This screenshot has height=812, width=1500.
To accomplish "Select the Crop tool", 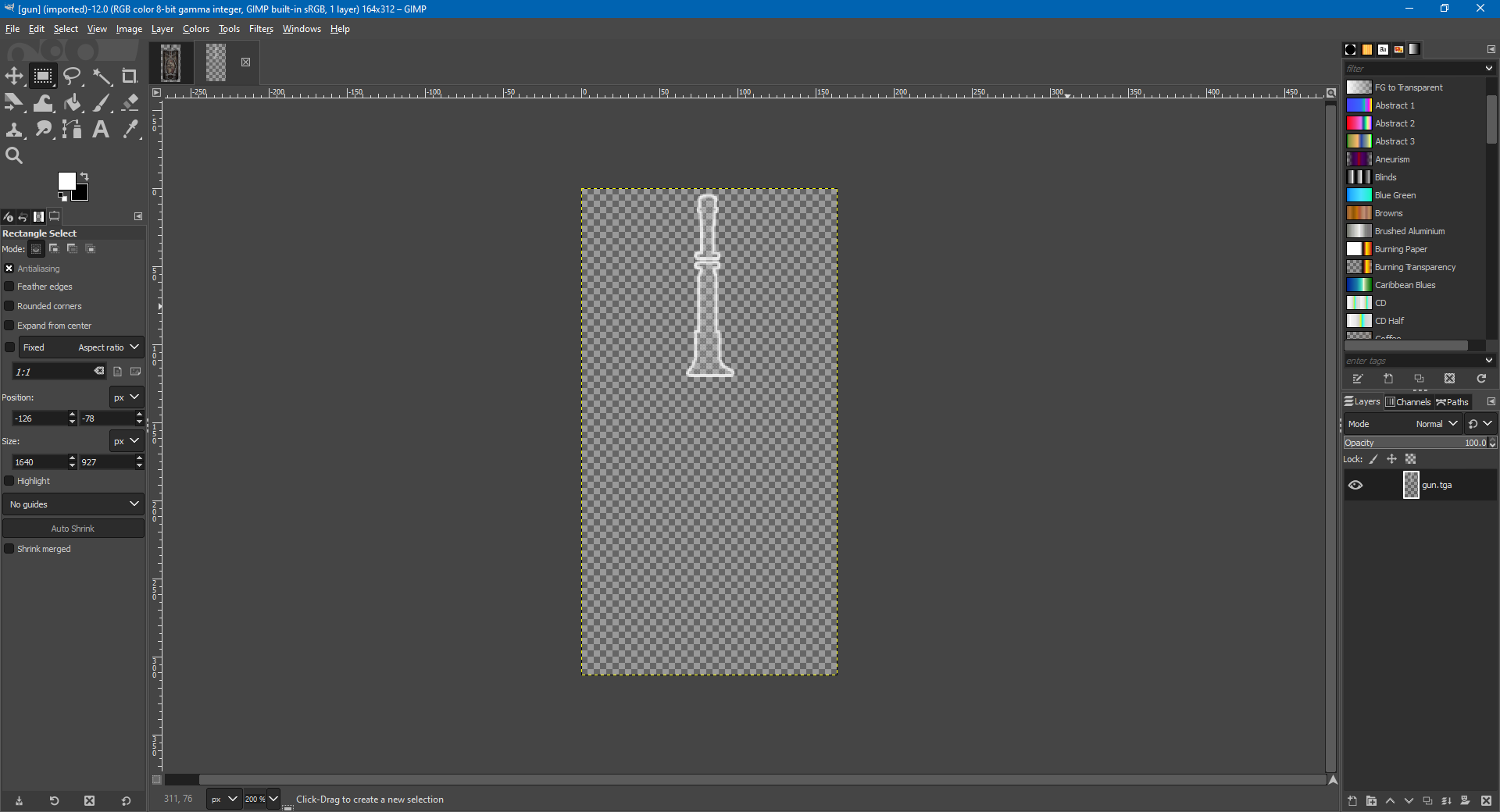I will click(130, 76).
